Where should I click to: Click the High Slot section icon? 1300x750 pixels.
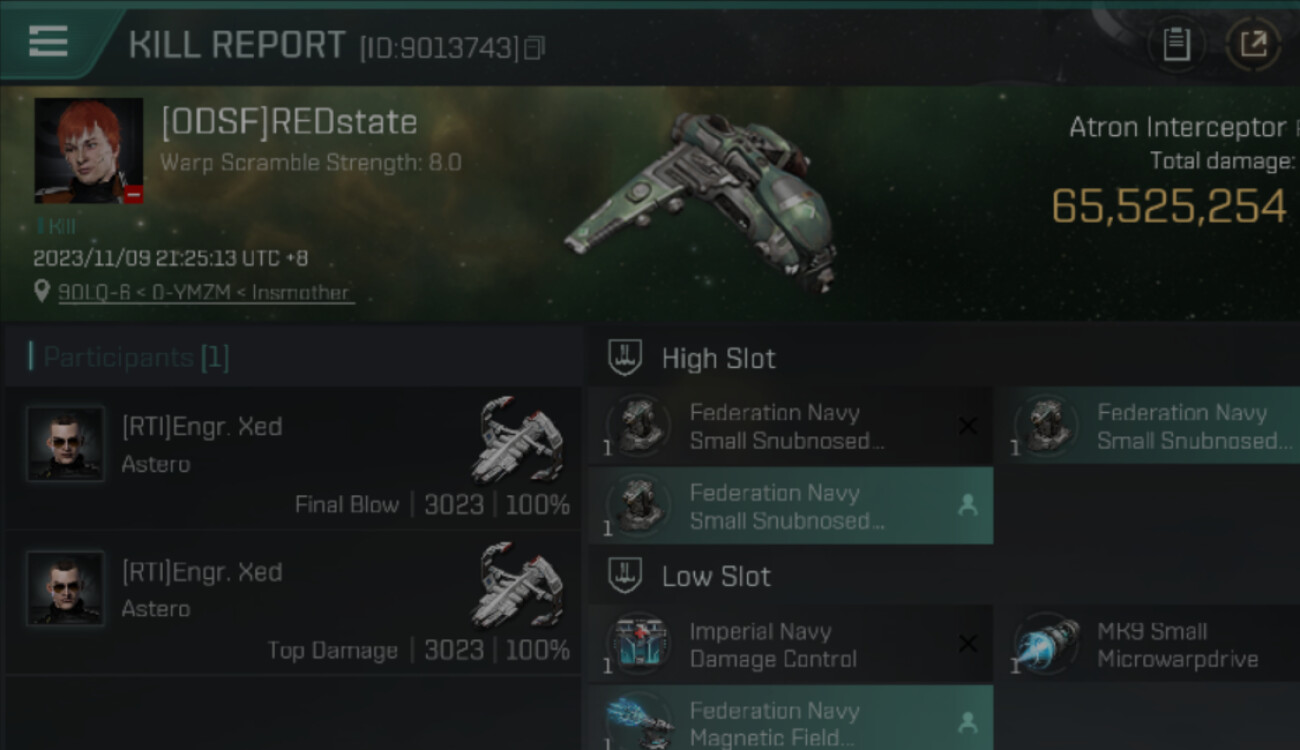pyautogui.click(x=625, y=358)
